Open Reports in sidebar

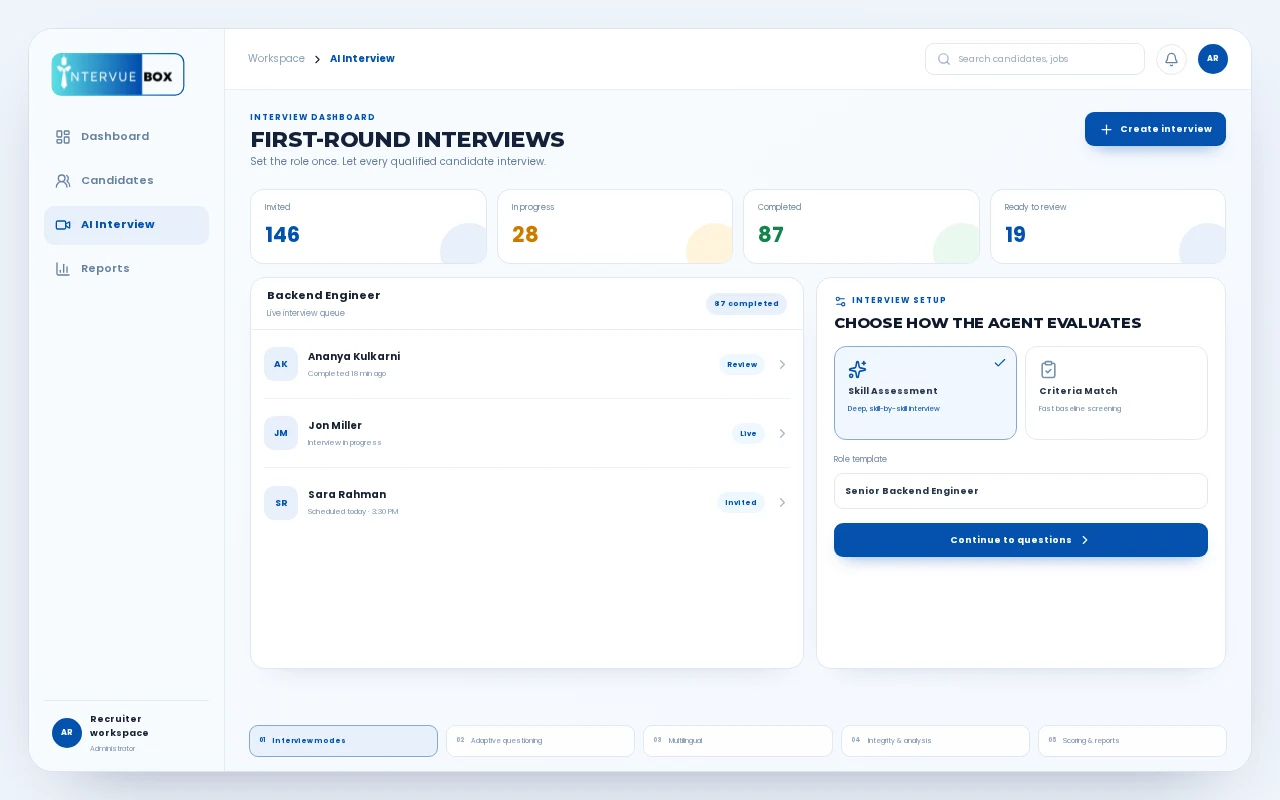click(x=126, y=269)
